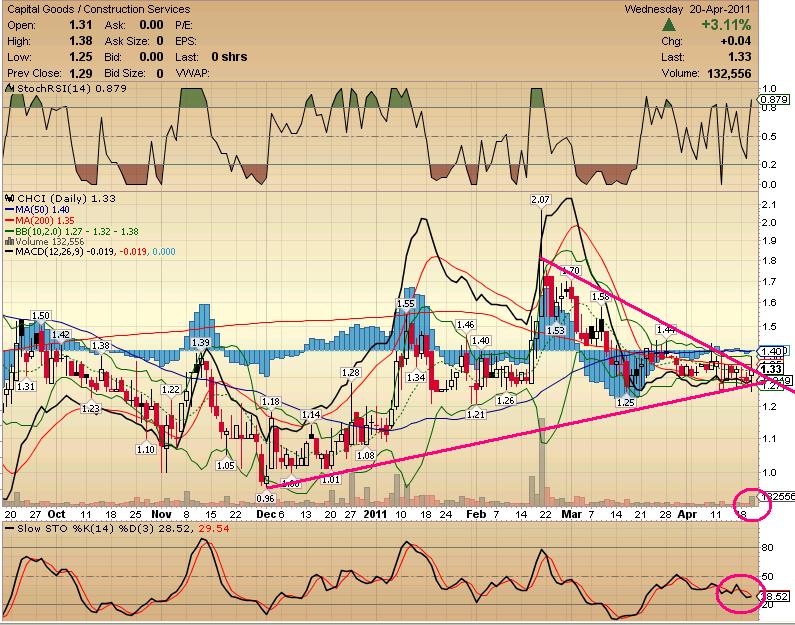
Task: Click the 1.58 price marker
Action: 600,297
